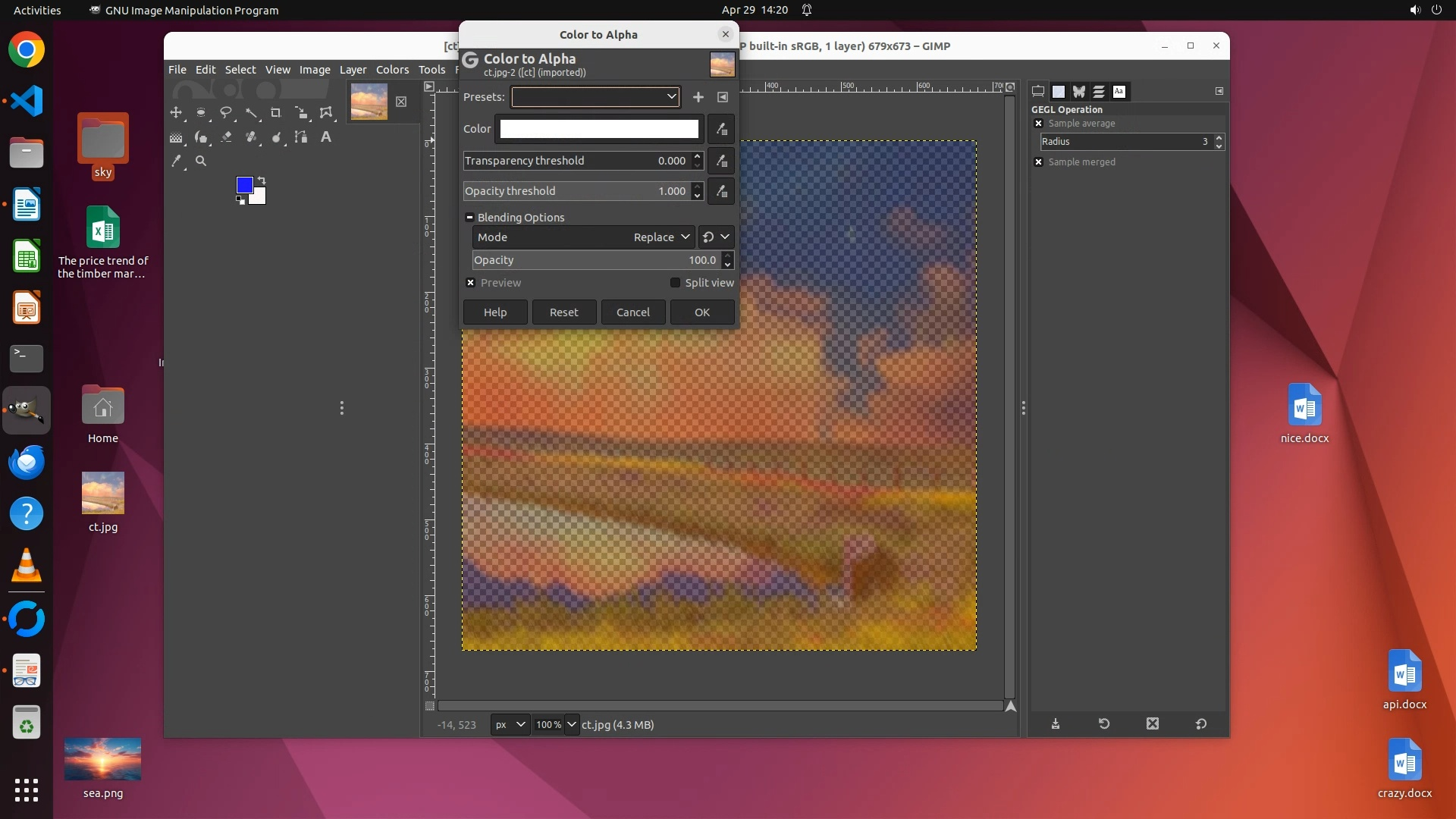Screen dimensions: 1456x819
Task: Select the Free Select lasso tool
Action: [226, 113]
